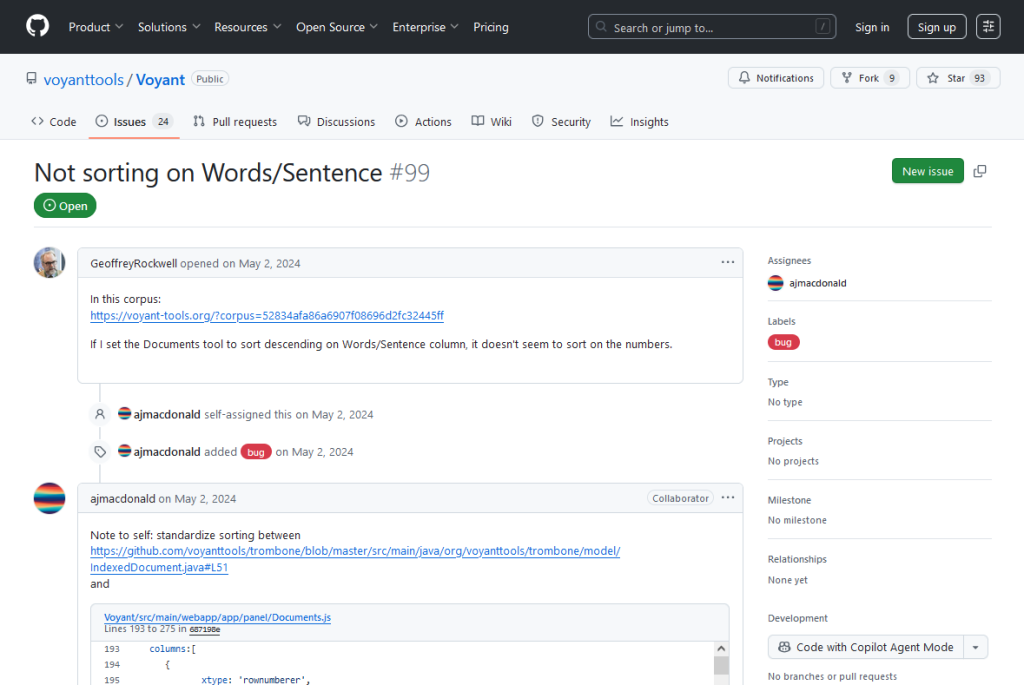Click the search magnifier icon
The width and height of the screenshot is (1024, 685).
pyautogui.click(x=601, y=27)
